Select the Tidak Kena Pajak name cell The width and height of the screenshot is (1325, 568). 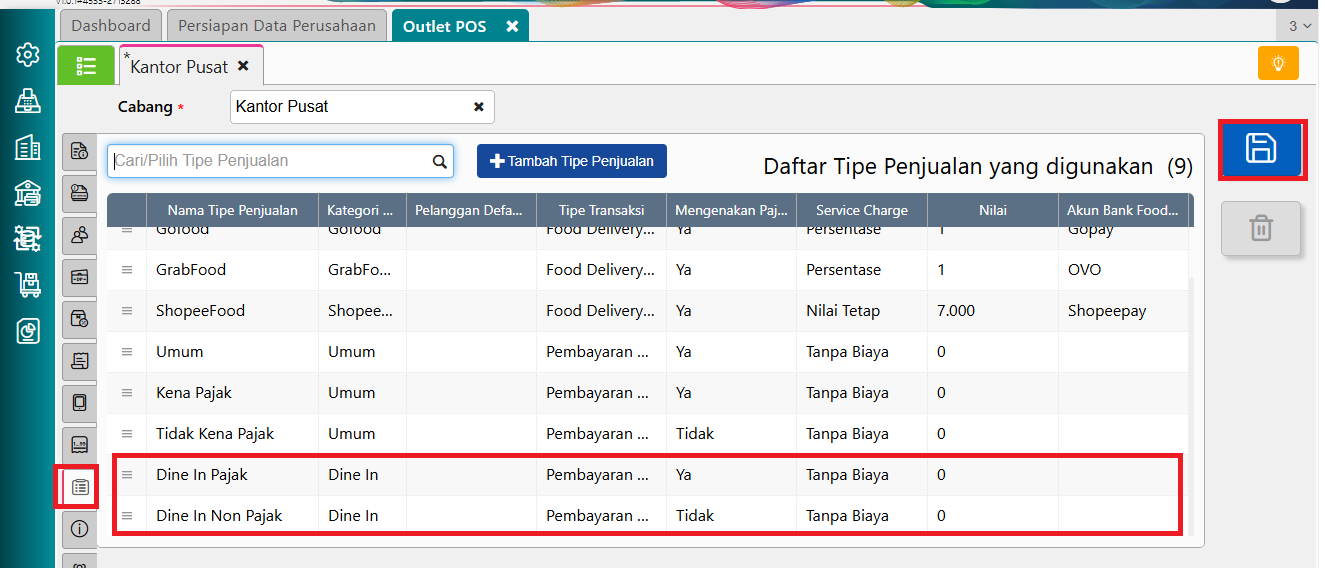coord(233,434)
